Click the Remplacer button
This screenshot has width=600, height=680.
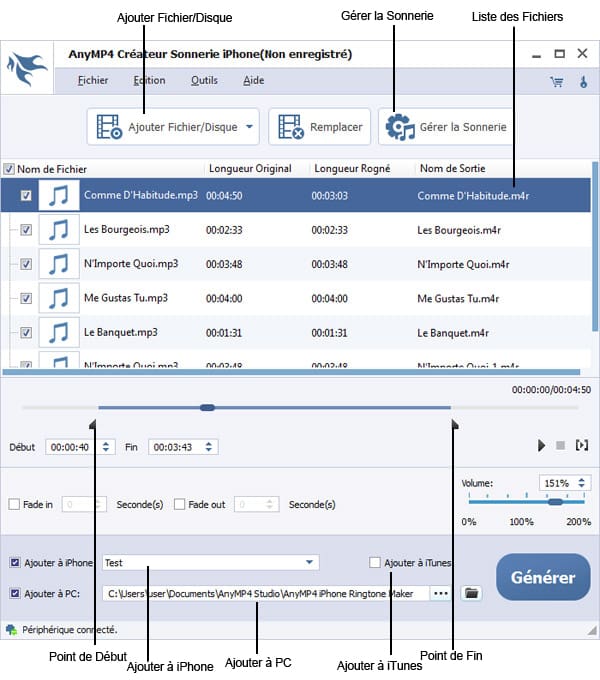point(320,127)
